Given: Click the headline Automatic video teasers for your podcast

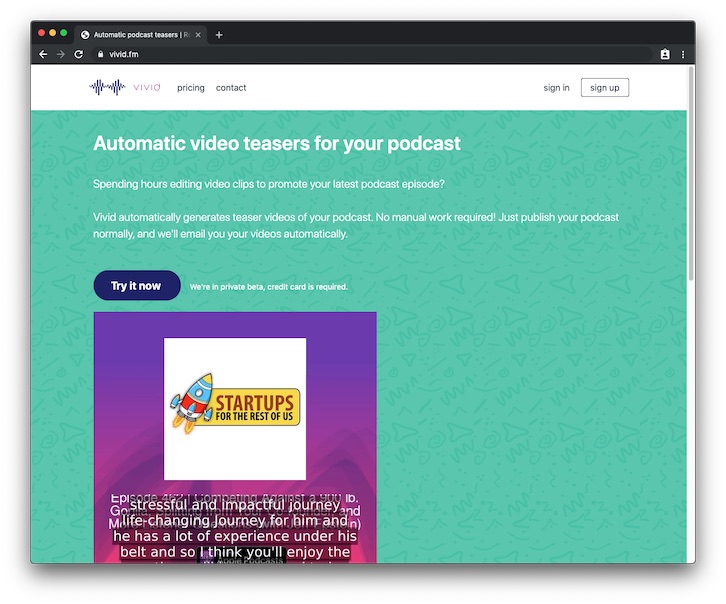Looking at the screenshot, I should pyautogui.click(x=277, y=143).
